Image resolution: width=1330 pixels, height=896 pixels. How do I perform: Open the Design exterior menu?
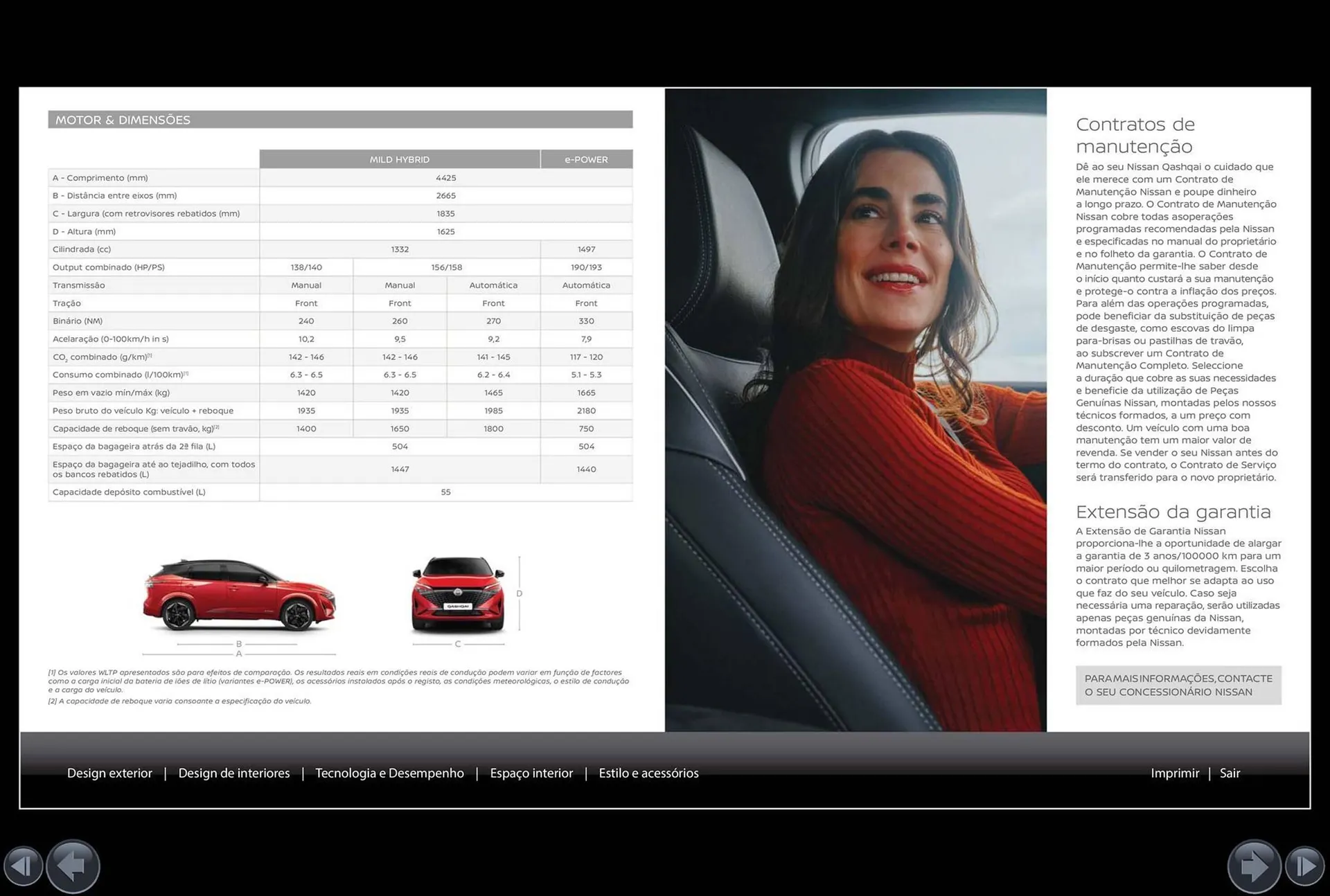pos(109,773)
